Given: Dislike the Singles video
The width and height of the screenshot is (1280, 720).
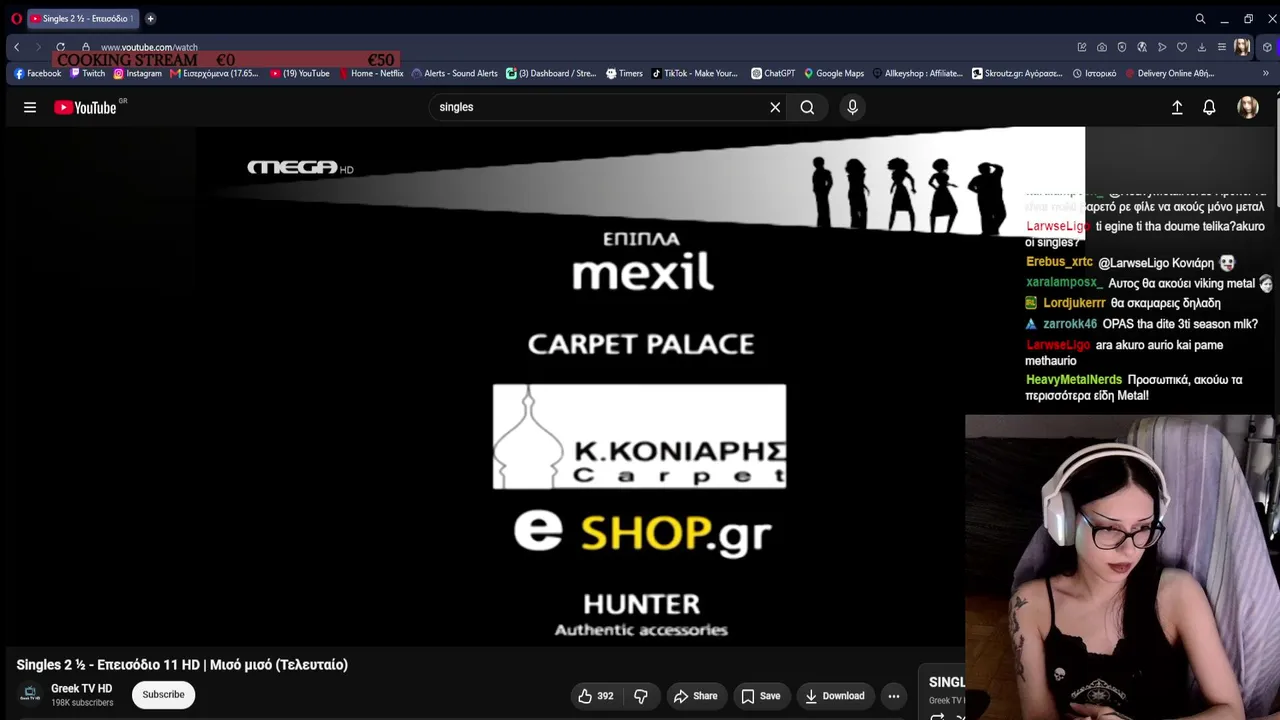Looking at the screenshot, I should pos(641,696).
